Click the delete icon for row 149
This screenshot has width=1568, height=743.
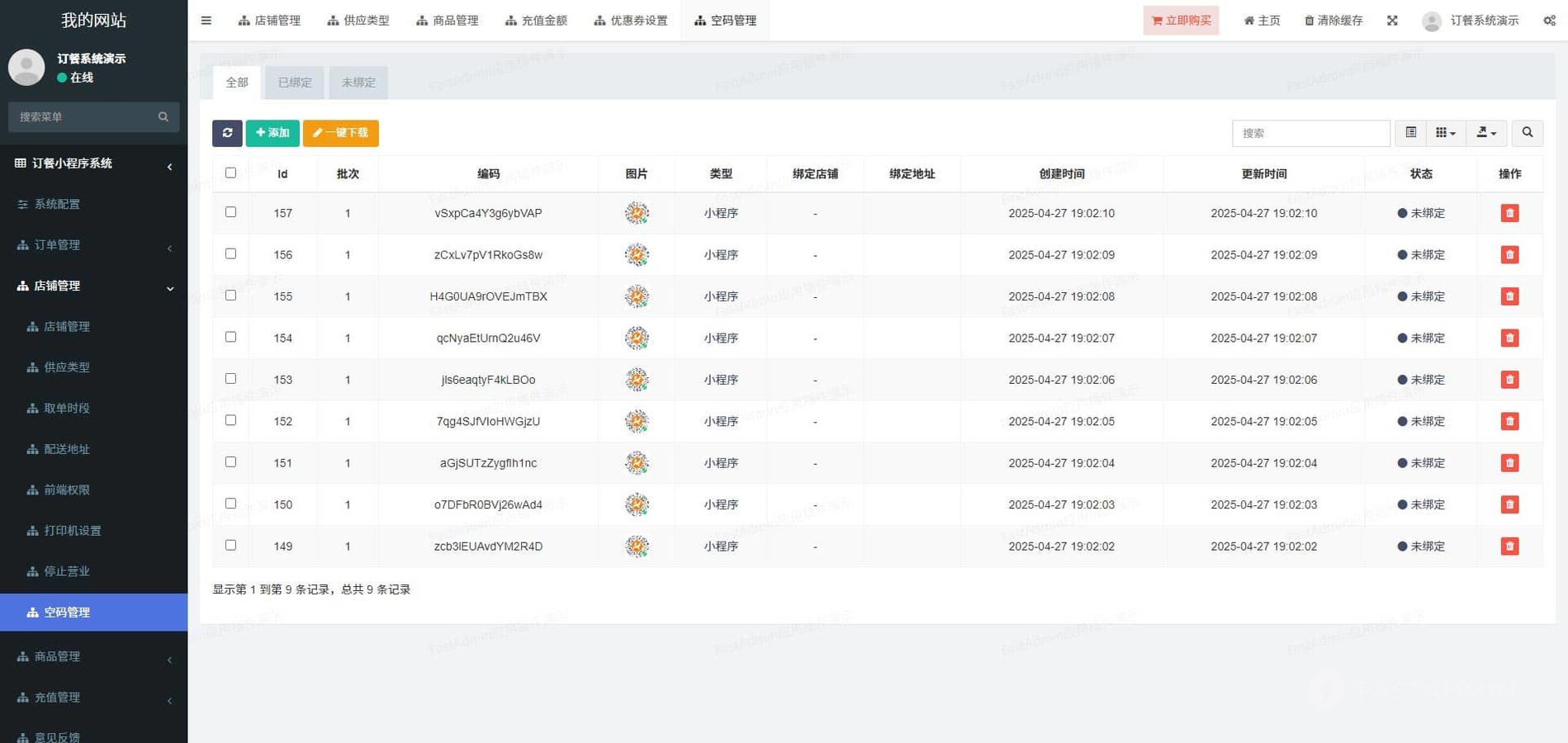[x=1509, y=547]
